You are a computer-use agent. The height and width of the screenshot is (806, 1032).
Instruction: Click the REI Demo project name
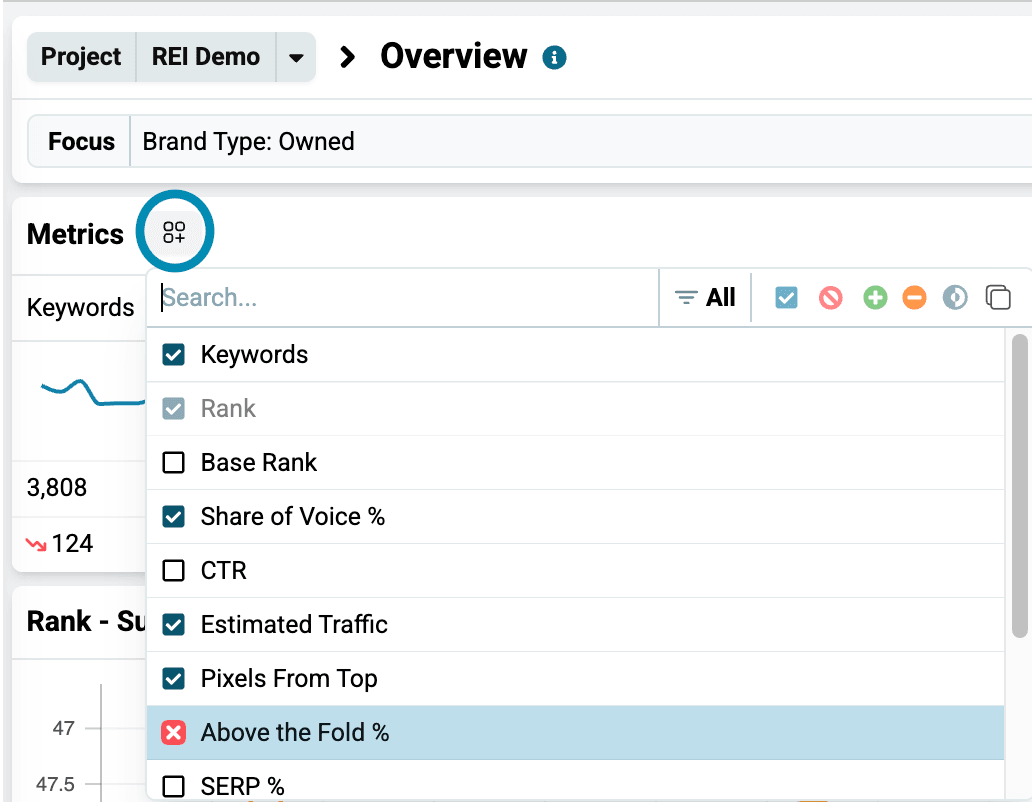206,57
